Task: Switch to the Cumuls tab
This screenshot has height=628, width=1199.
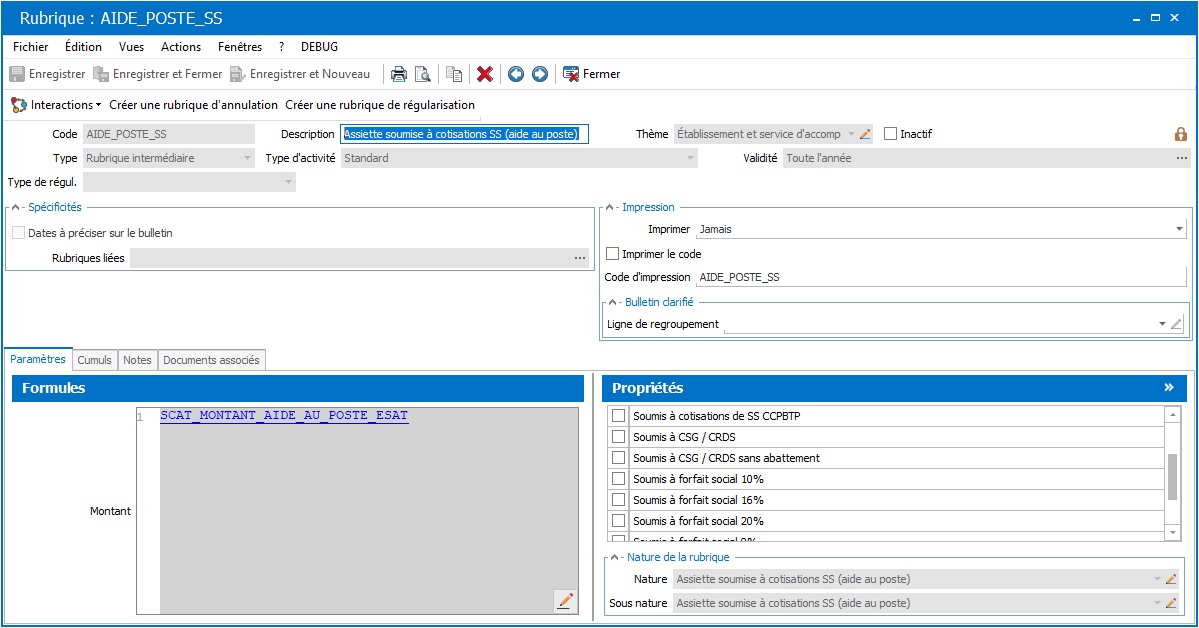Action: tap(94, 360)
